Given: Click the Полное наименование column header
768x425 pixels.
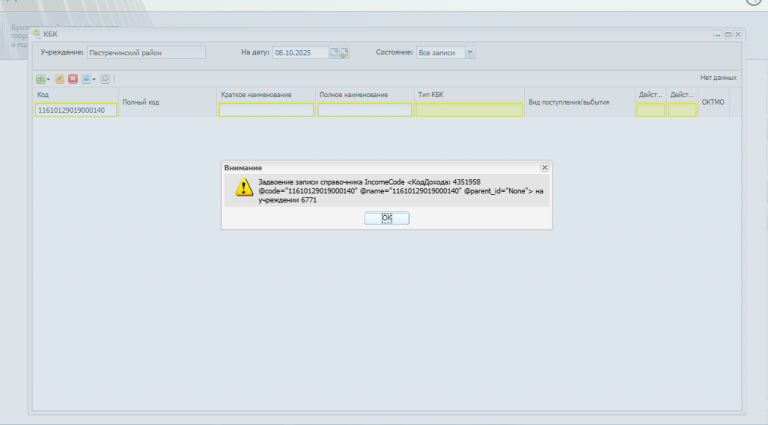Looking at the screenshot, I should (x=354, y=94).
